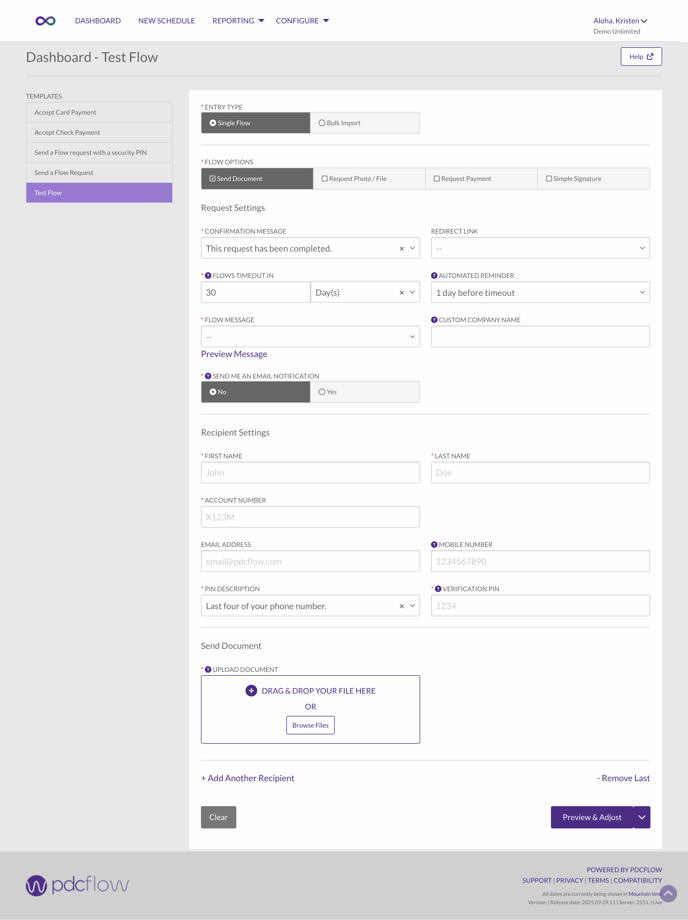Expand the Automated Reminder dropdown

(x=540, y=293)
